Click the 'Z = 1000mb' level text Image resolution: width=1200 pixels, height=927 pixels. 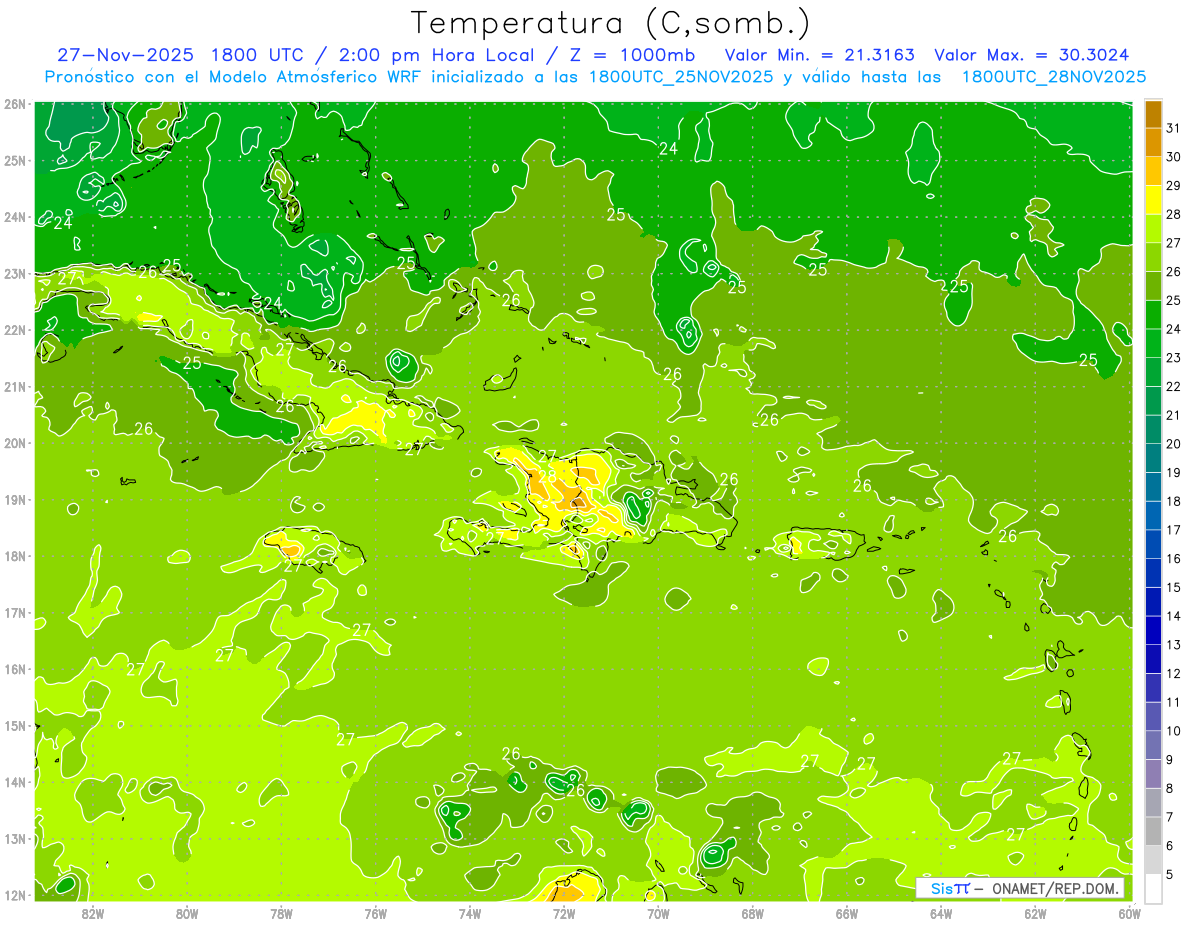632,55
